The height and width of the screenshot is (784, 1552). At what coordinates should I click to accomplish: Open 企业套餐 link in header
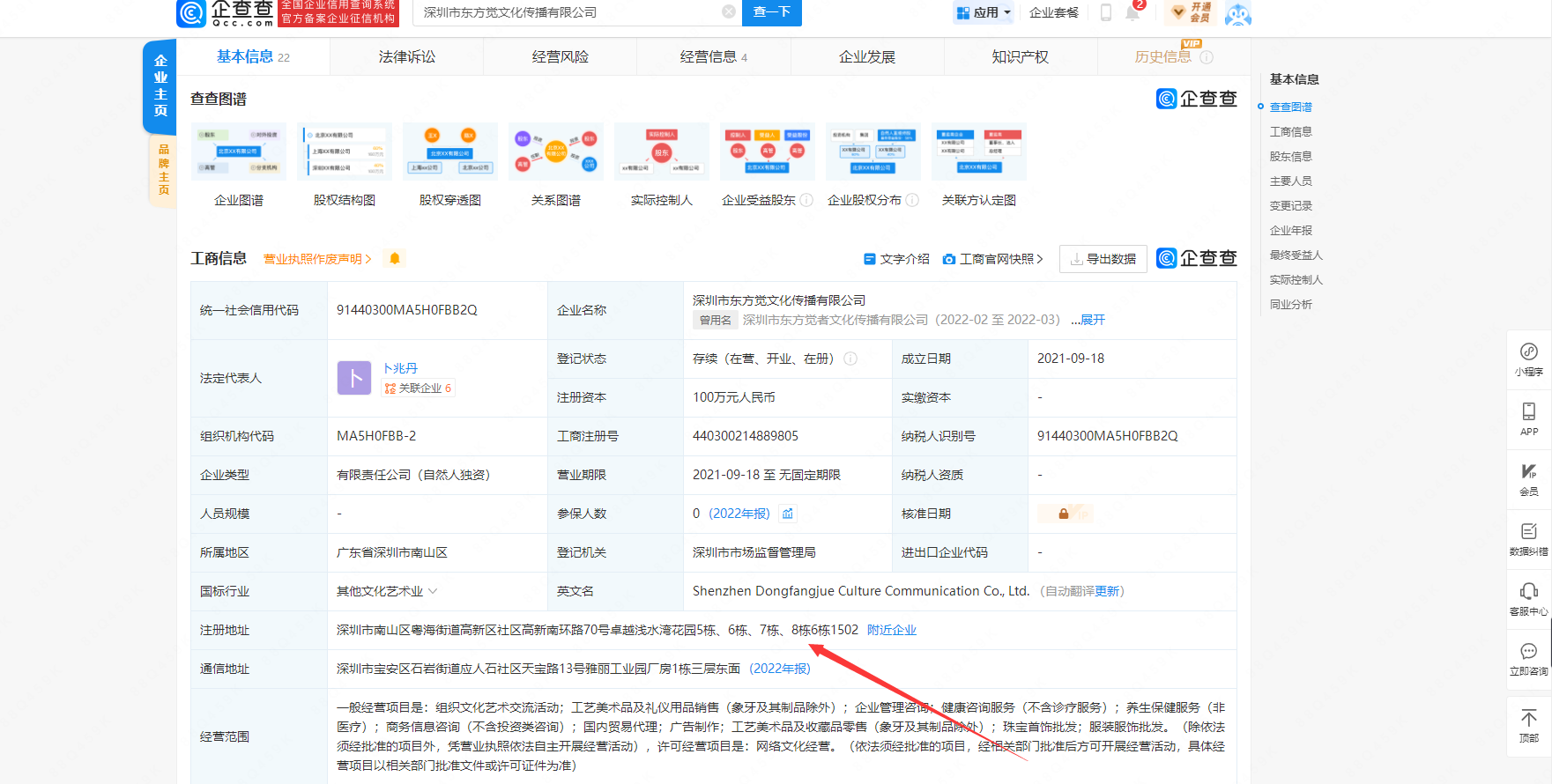pyautogui.click(x=1054, y=12)
